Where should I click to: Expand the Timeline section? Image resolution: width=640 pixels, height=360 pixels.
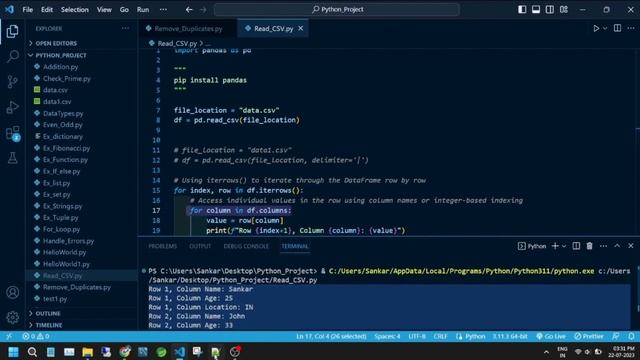pyautogui.click(x=49, y=325)
